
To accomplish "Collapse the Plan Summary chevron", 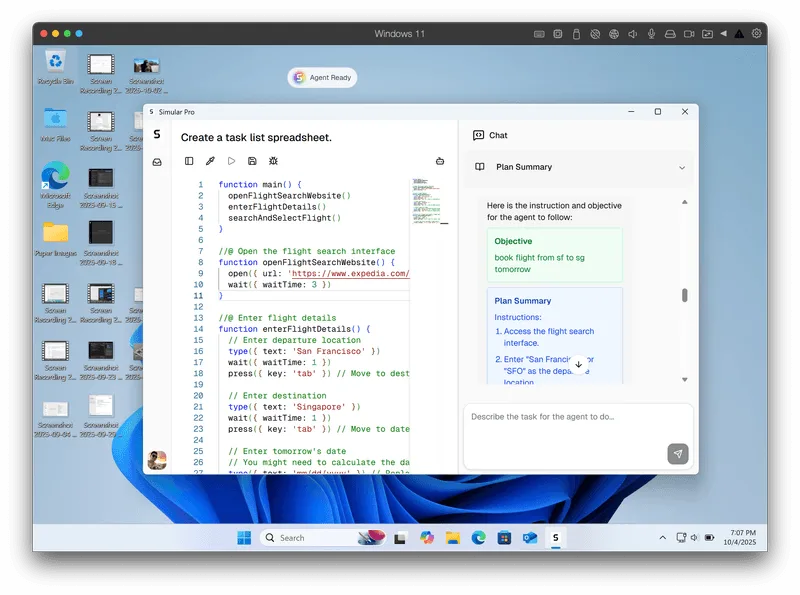I will [682, 167].
